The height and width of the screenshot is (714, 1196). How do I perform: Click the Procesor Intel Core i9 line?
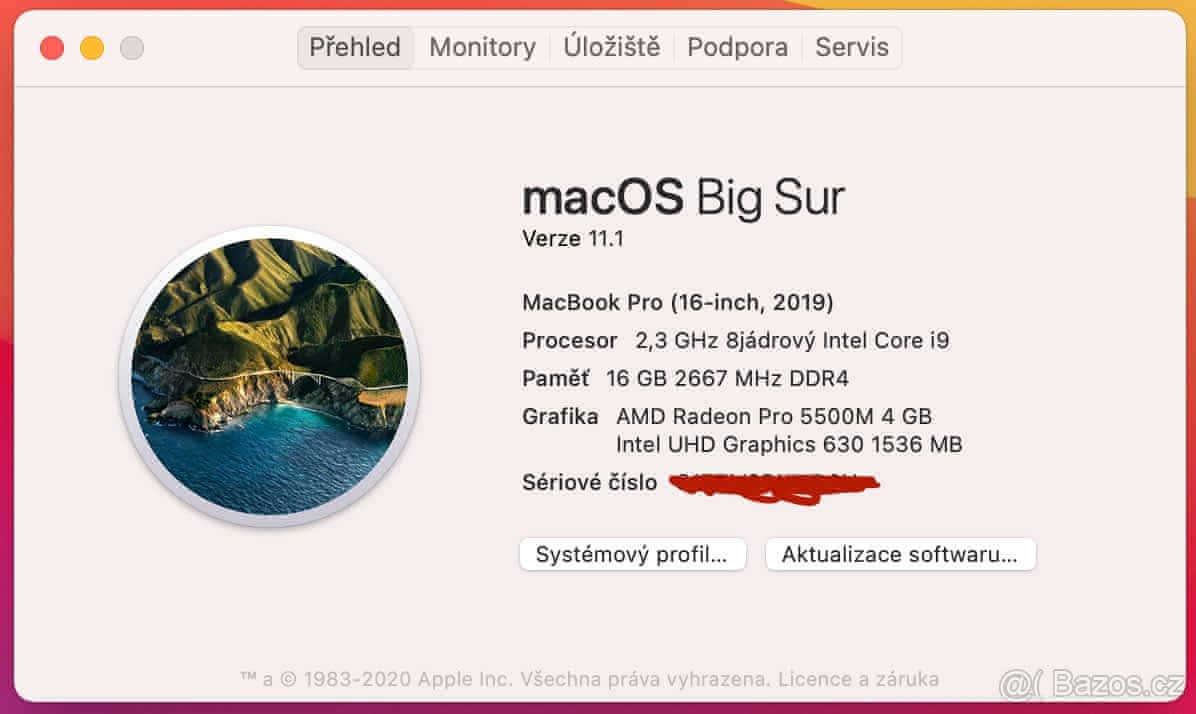(x=736, y=340)
